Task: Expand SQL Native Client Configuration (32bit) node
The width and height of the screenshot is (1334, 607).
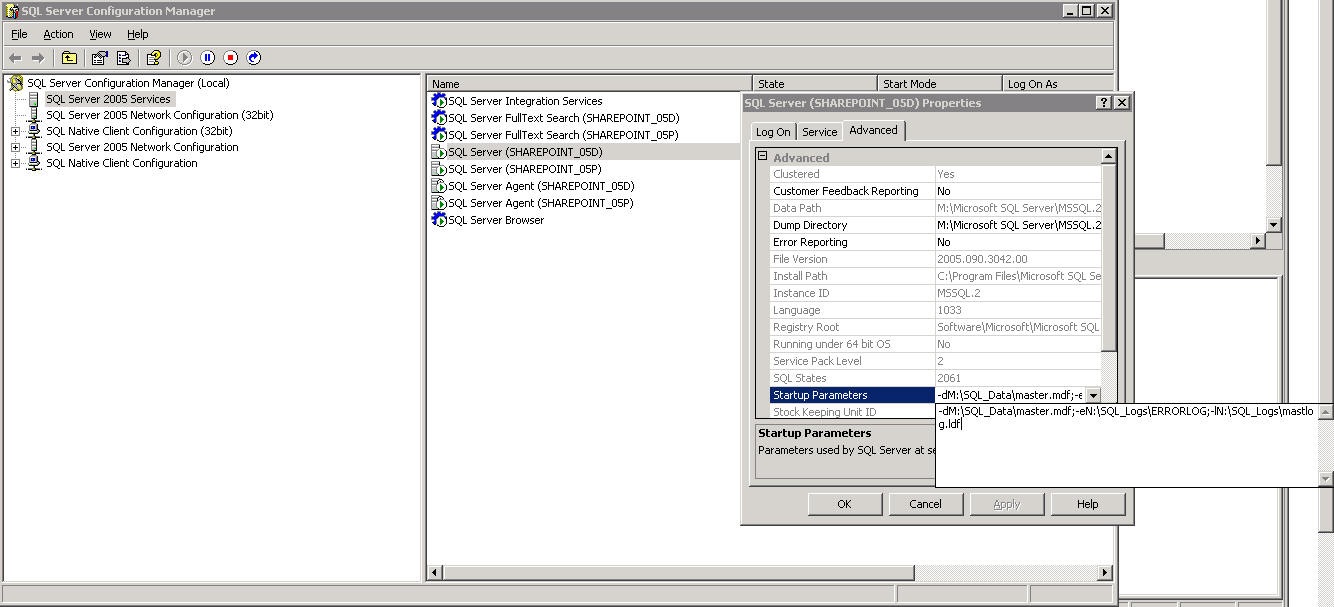Action: [15, 131]
